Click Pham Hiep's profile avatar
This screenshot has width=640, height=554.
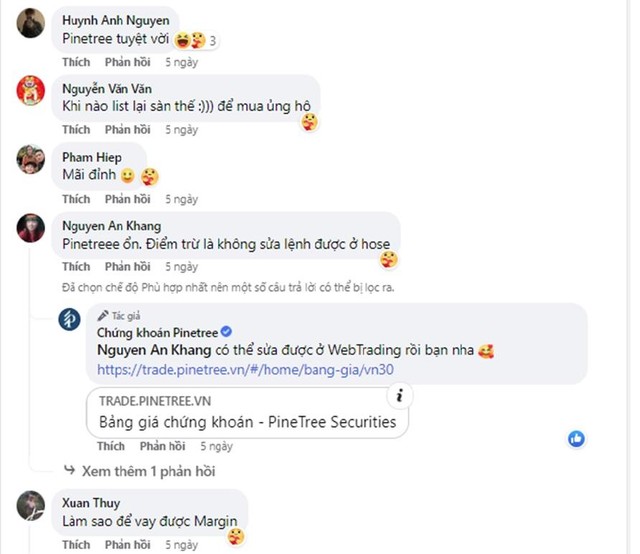tap(31, 159)
